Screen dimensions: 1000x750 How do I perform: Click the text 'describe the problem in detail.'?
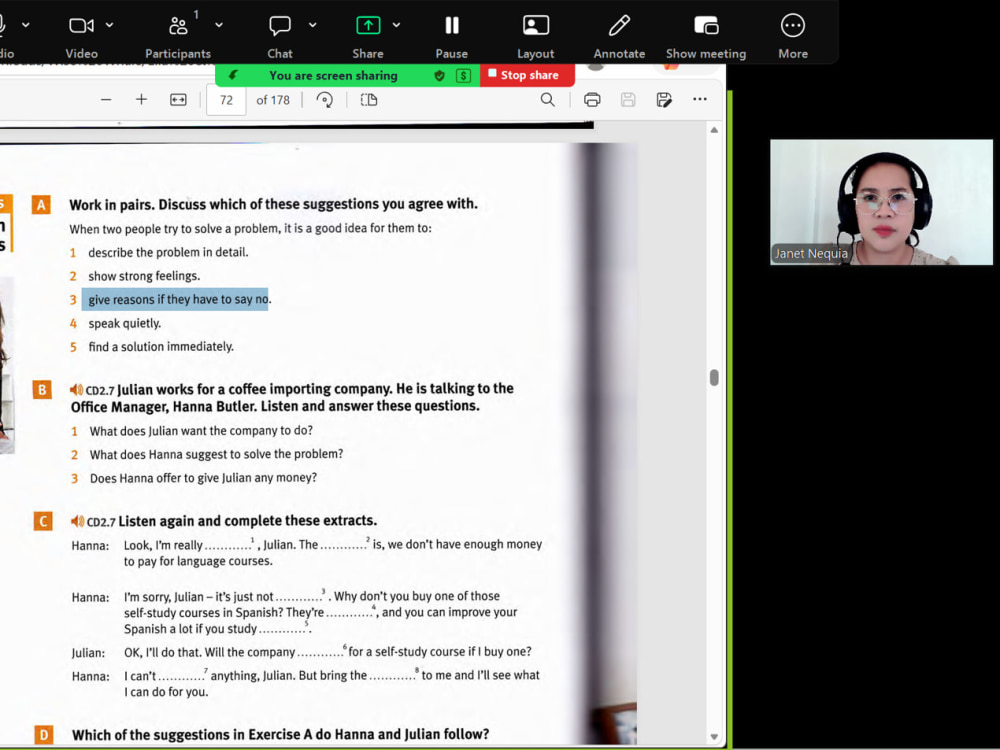coord(168,253)
